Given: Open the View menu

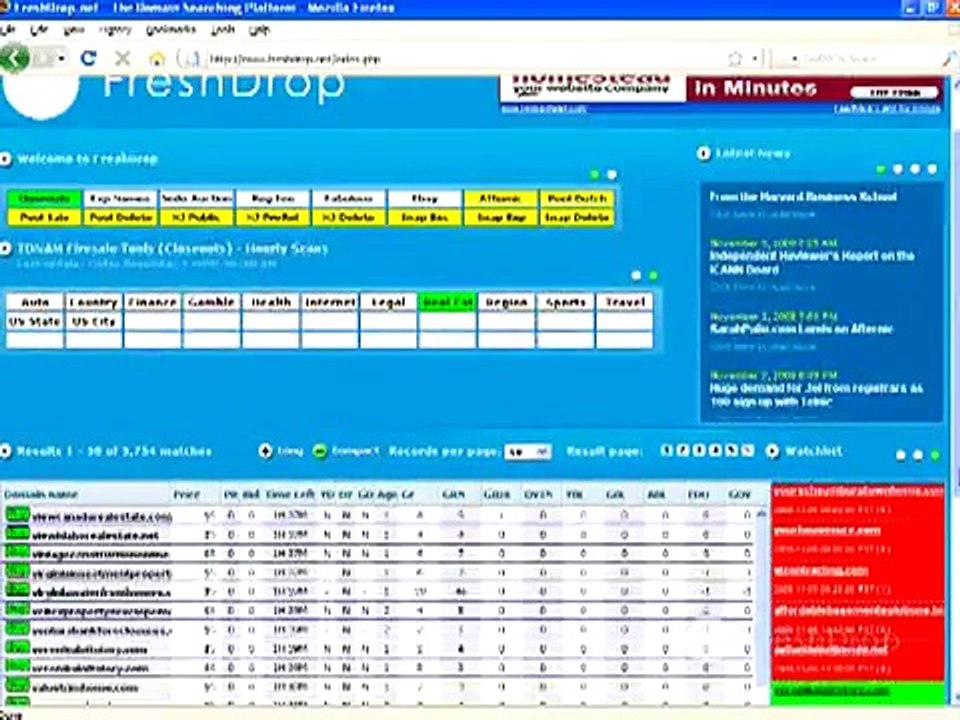Looking at the screenshot, I should 74,29.
